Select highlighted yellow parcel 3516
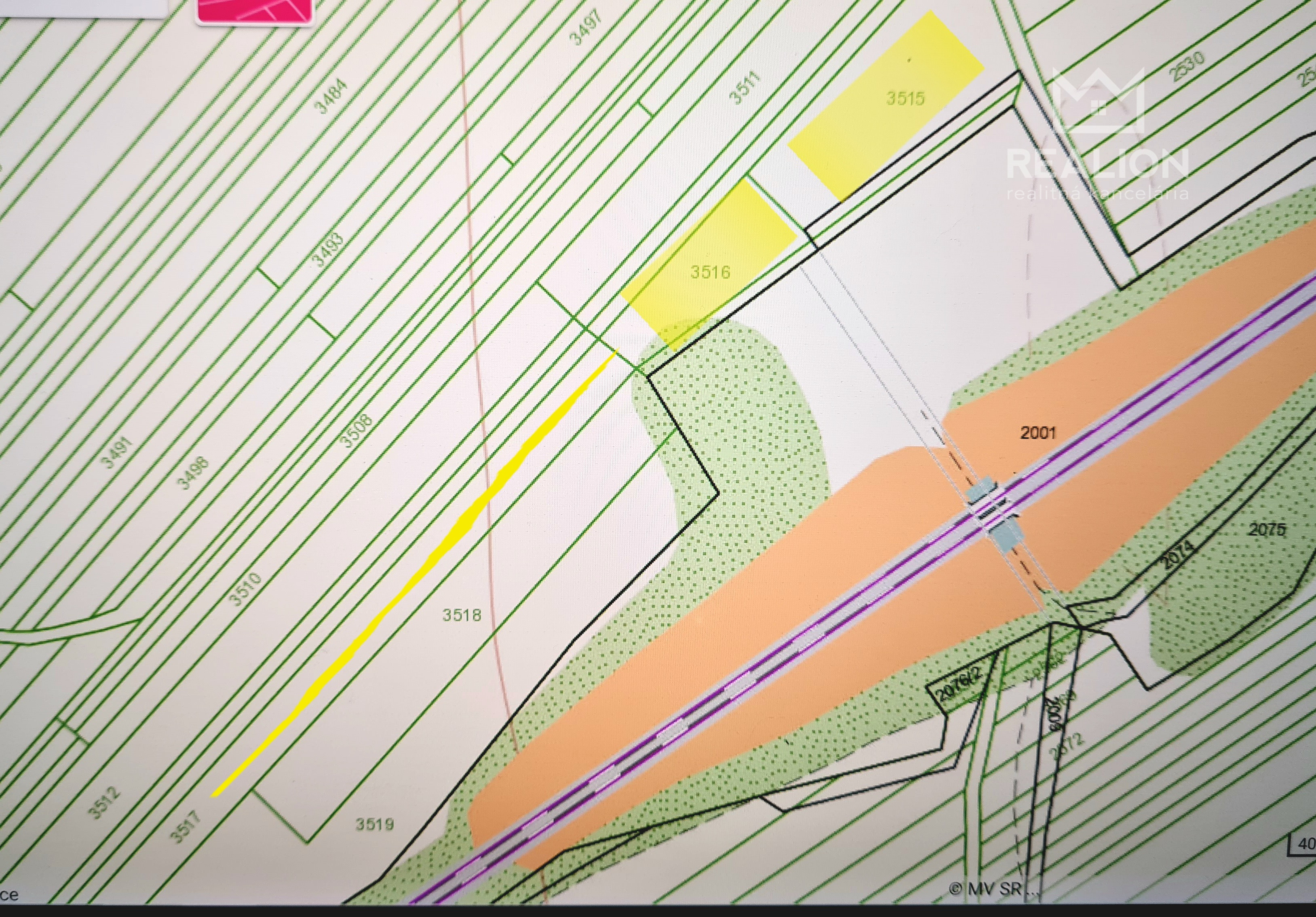 (x=709, y=265)
